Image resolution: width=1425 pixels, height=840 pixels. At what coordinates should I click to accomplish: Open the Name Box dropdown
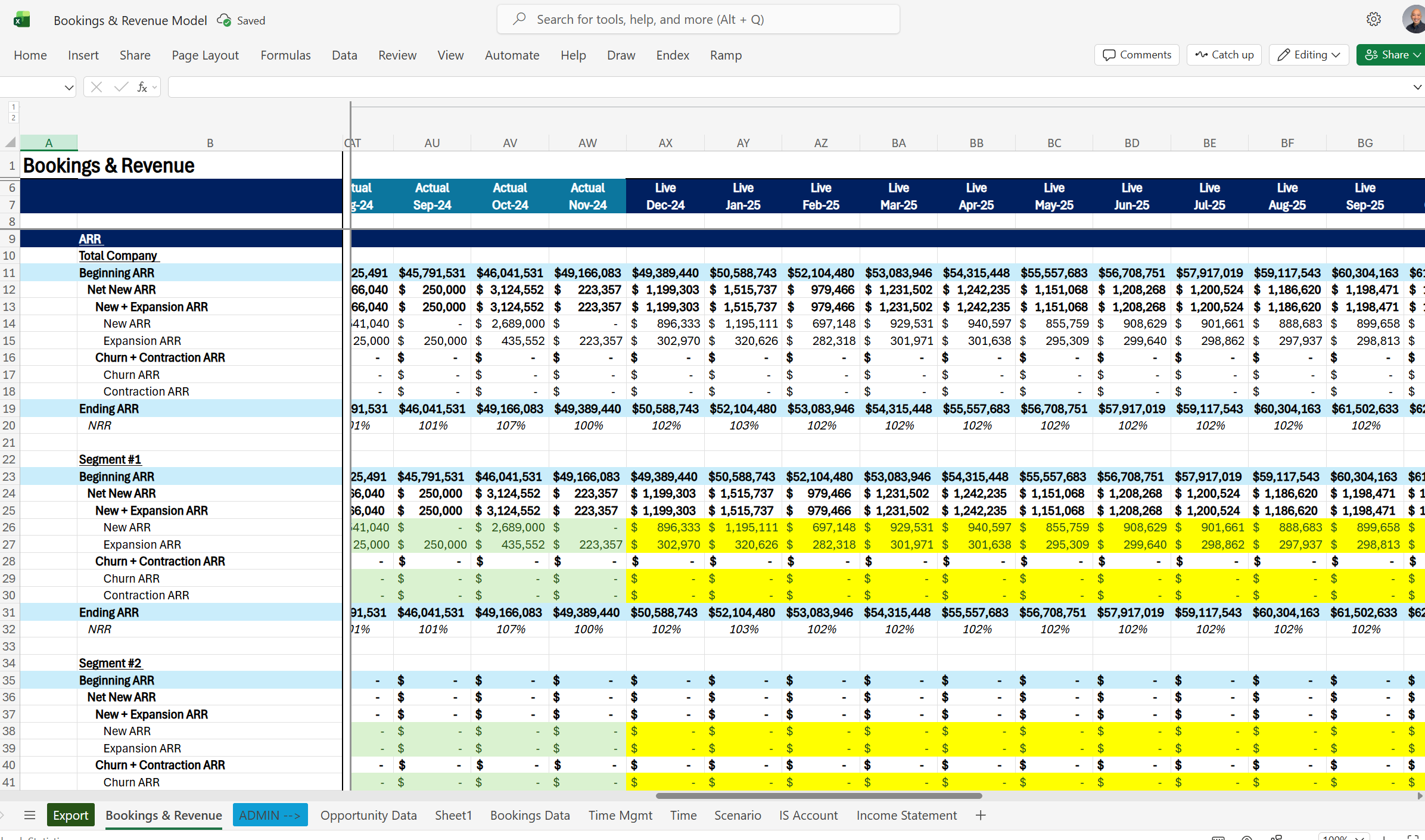point(69,88)
